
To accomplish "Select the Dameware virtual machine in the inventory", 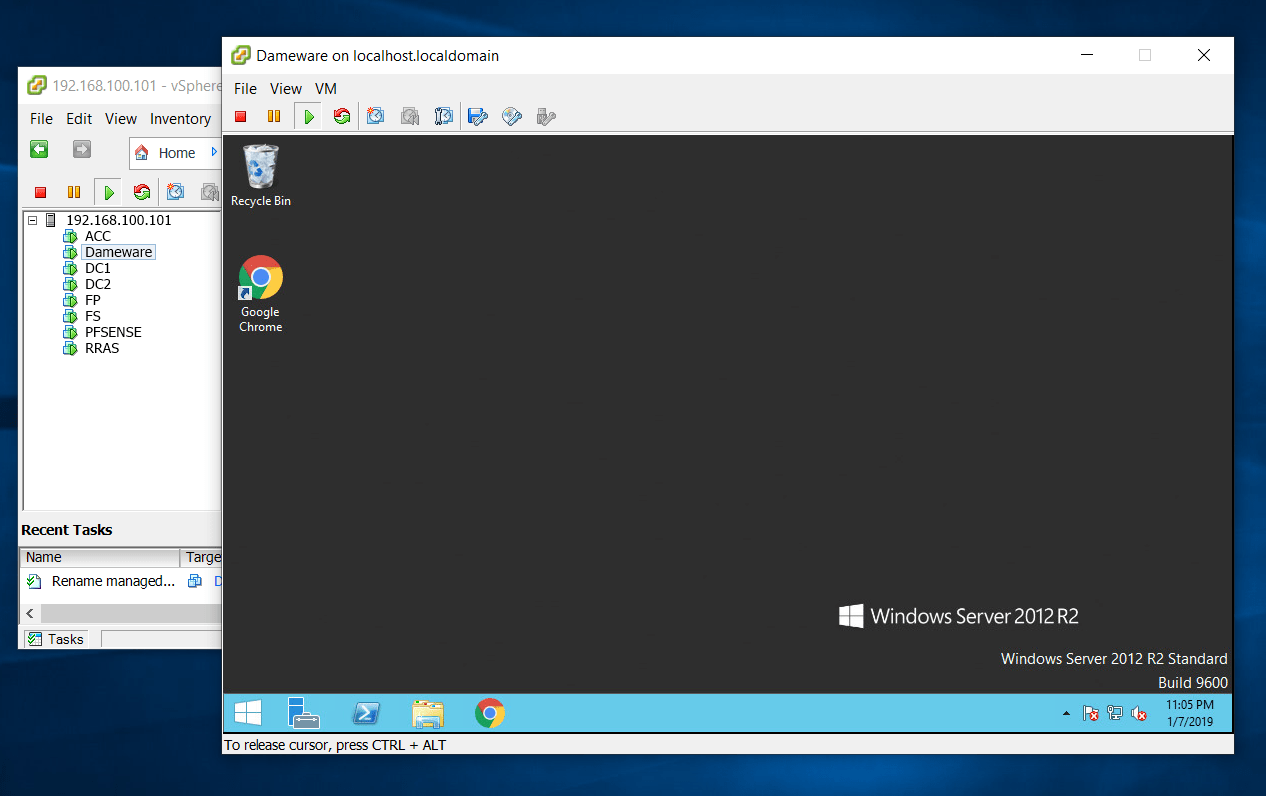I will [x=119, y=252].
